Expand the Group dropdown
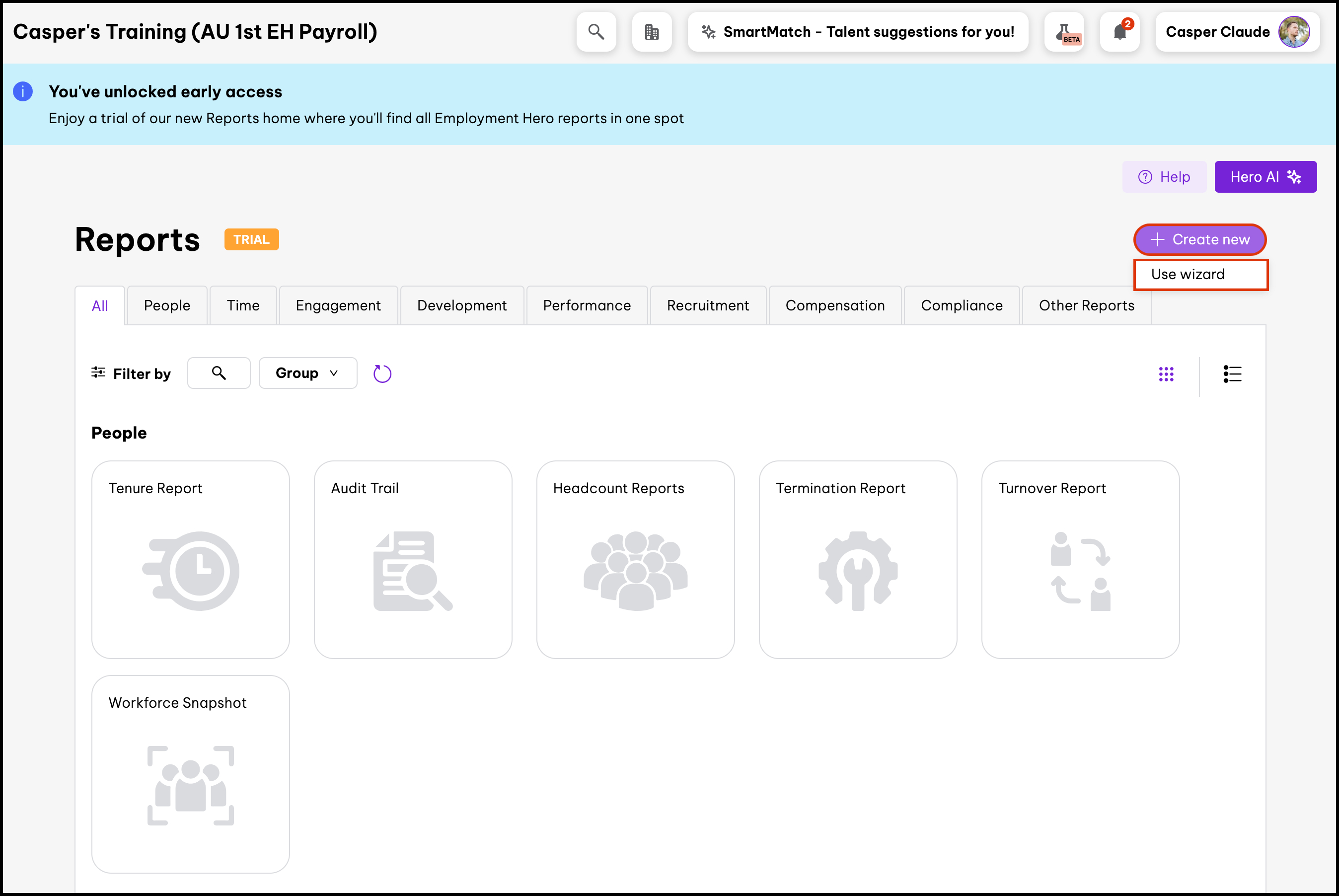Viewport: 1339px width, 896px height. (x=308, y=373)
